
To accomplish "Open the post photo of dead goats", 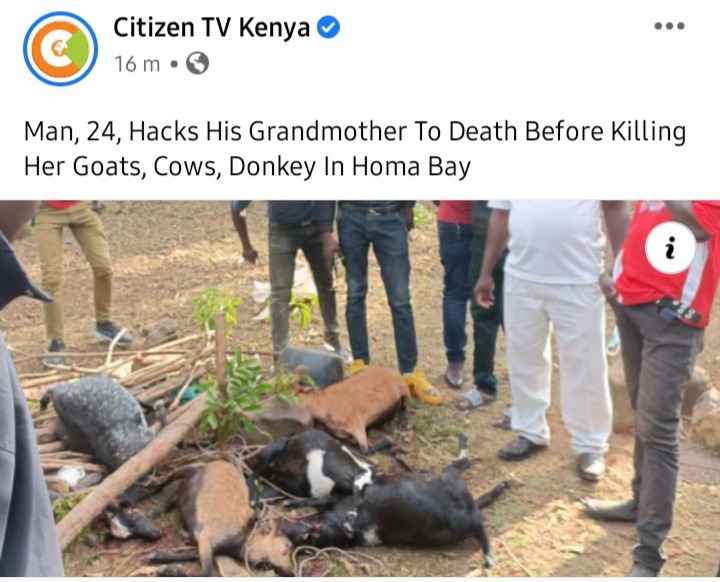I will 360,388.
